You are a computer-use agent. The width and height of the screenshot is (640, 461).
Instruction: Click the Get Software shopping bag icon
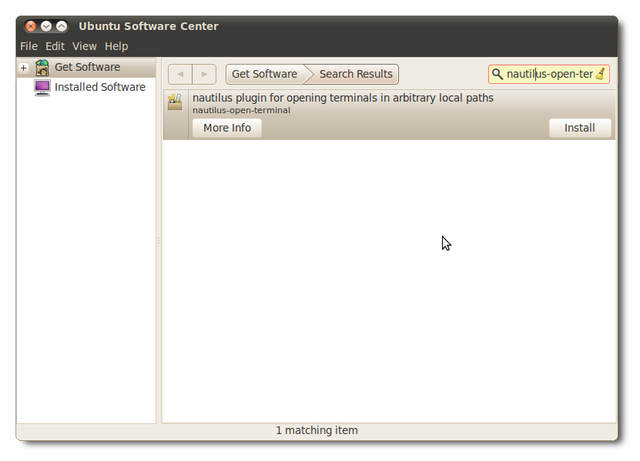[x=42, y=67]
